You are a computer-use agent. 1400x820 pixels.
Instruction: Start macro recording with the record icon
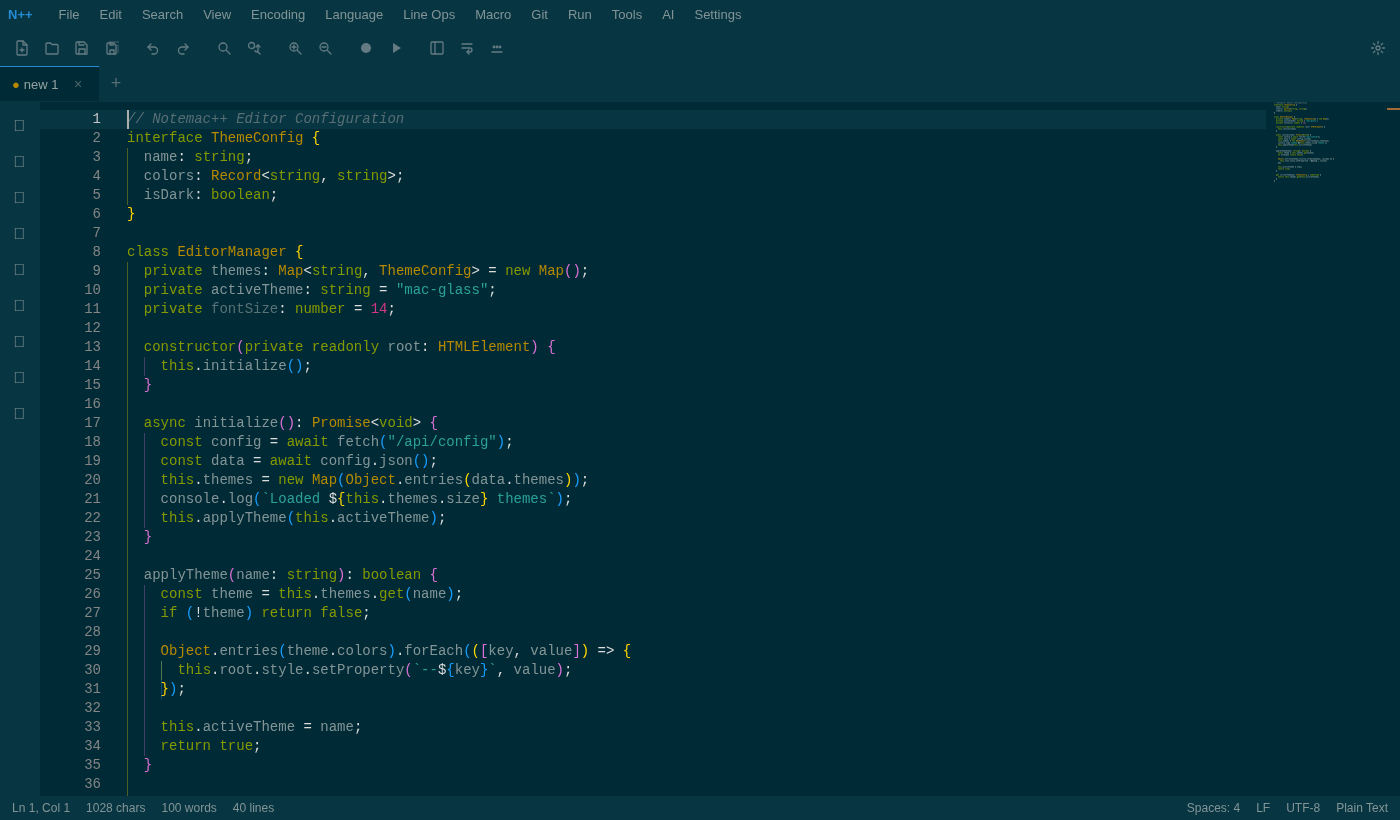click(x=365, y=47)
